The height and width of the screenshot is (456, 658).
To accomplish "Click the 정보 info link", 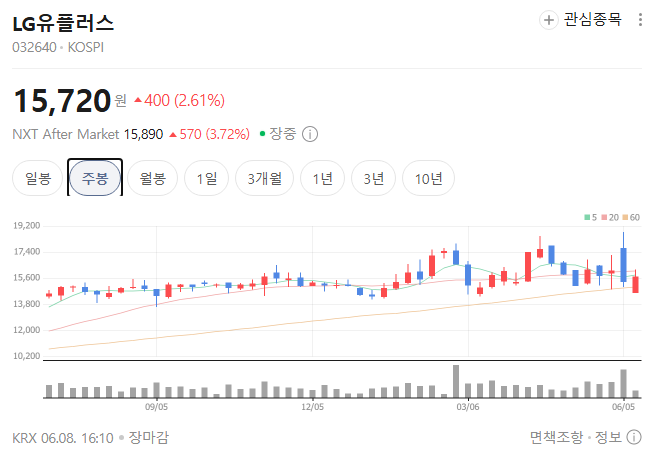I will click(608, 437).
